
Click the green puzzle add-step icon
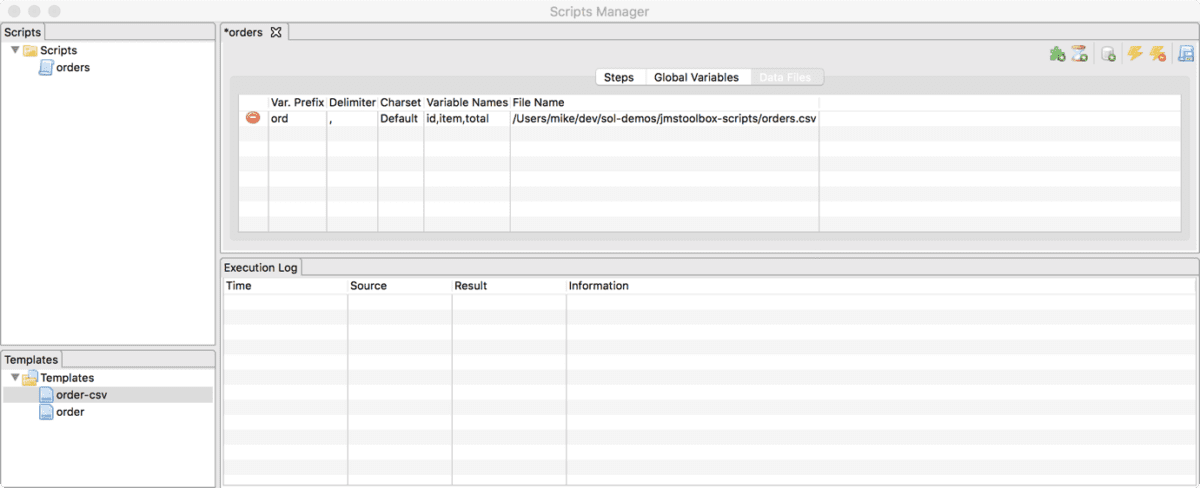click(x=1056, y=54)
